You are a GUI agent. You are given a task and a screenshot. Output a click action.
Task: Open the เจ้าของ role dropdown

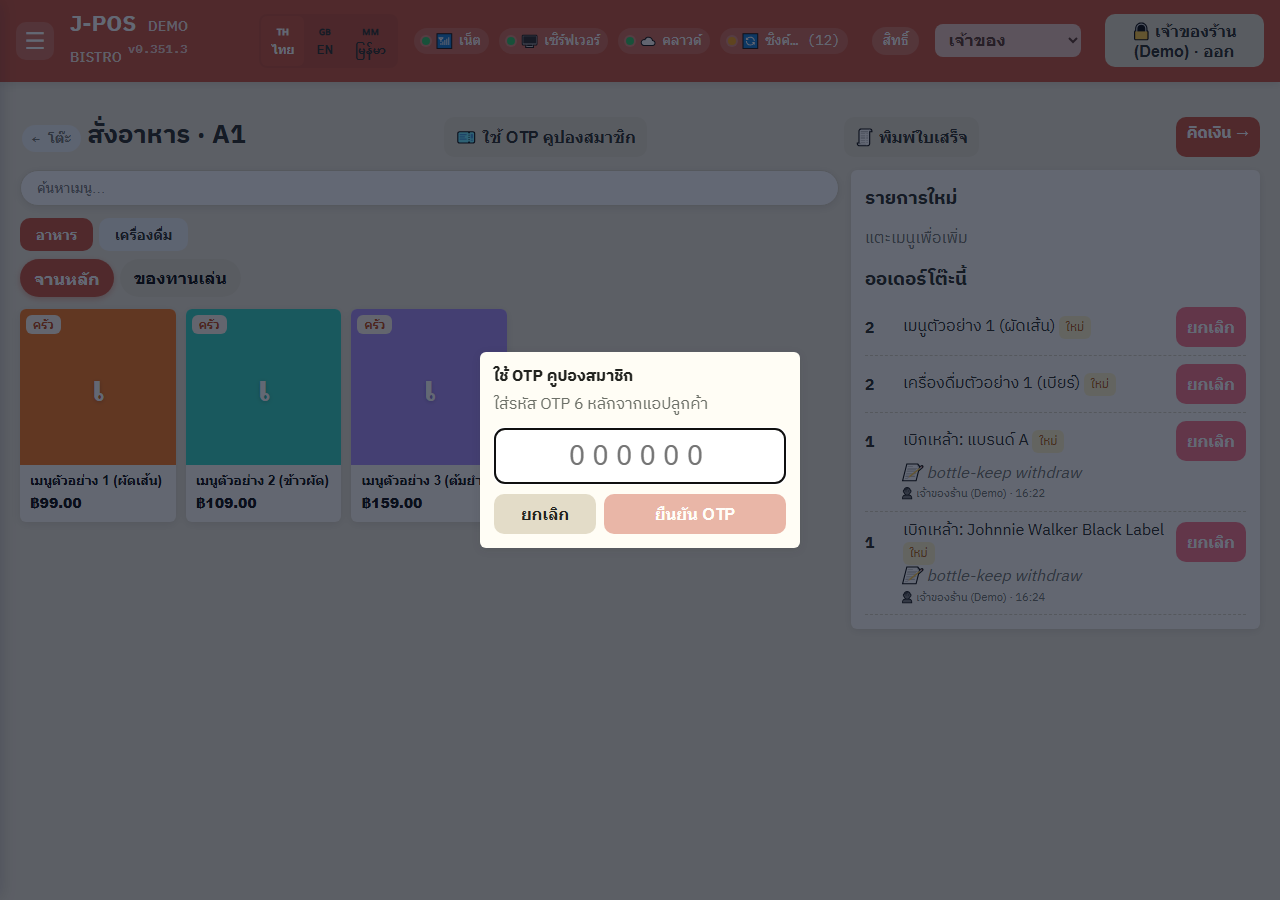(1008, 41)
